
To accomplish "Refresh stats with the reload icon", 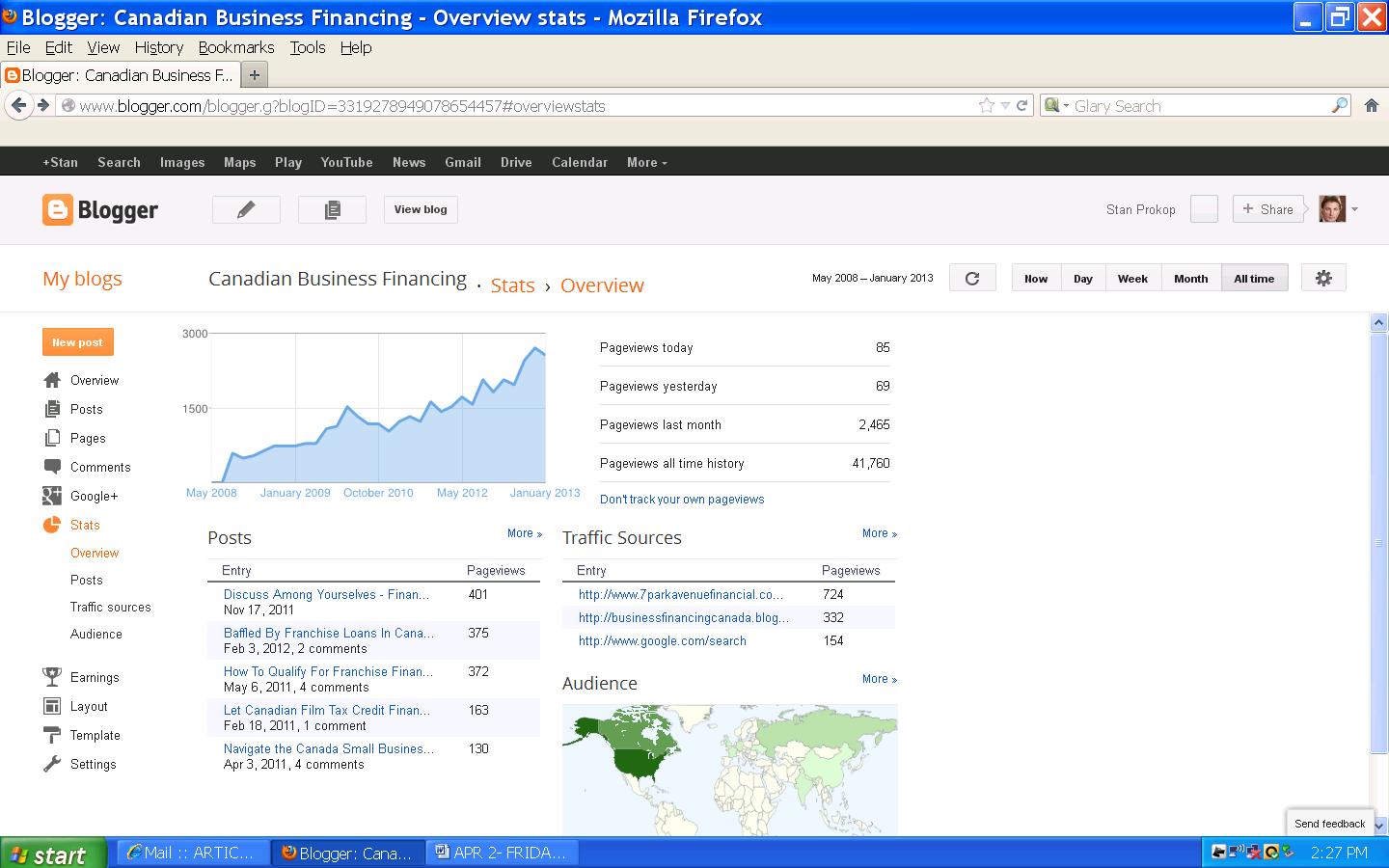I will click(972, 278).
